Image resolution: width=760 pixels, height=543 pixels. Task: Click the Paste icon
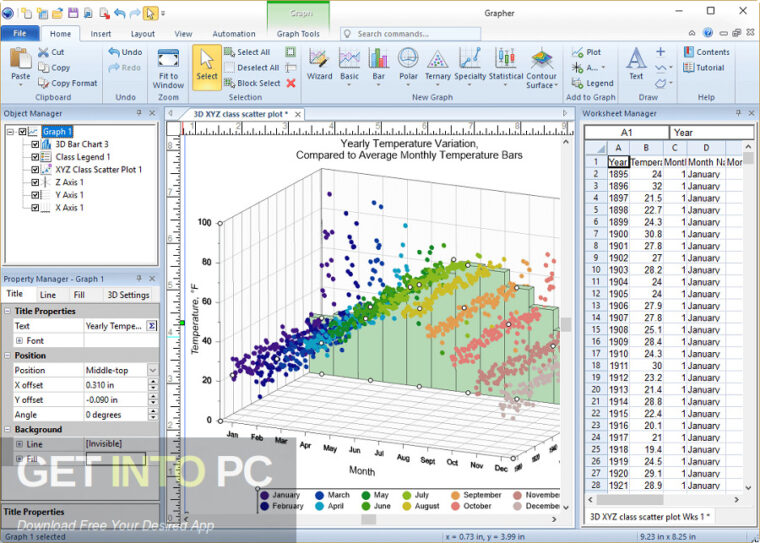20,58
